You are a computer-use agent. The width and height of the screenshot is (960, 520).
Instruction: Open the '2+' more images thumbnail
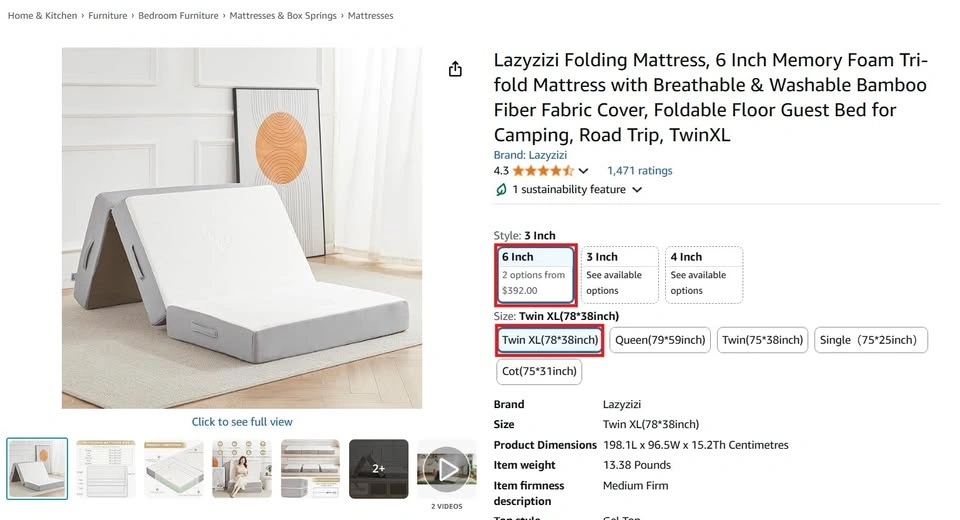[x=378, y=468]
